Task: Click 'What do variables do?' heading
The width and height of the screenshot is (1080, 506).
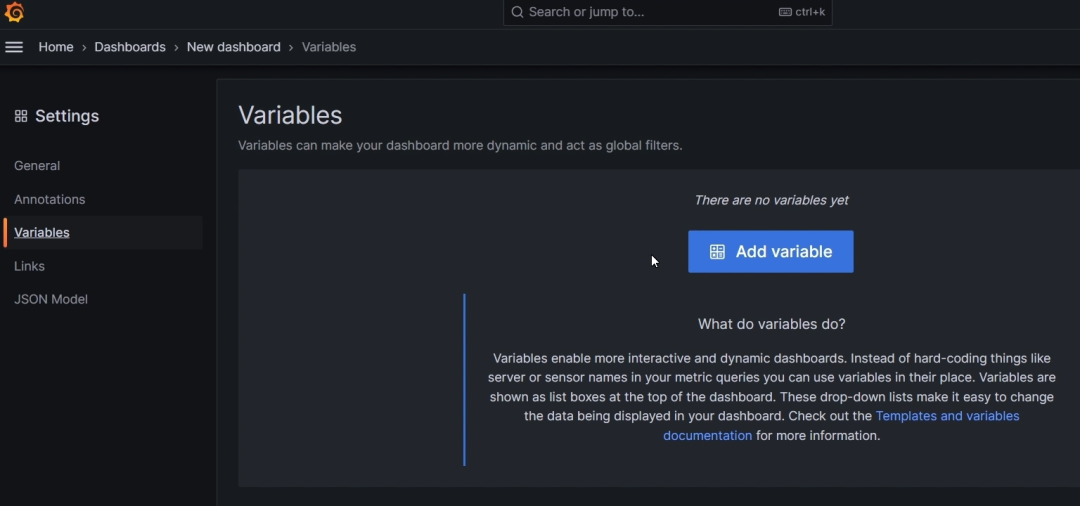Action: [x=771, y=324]
